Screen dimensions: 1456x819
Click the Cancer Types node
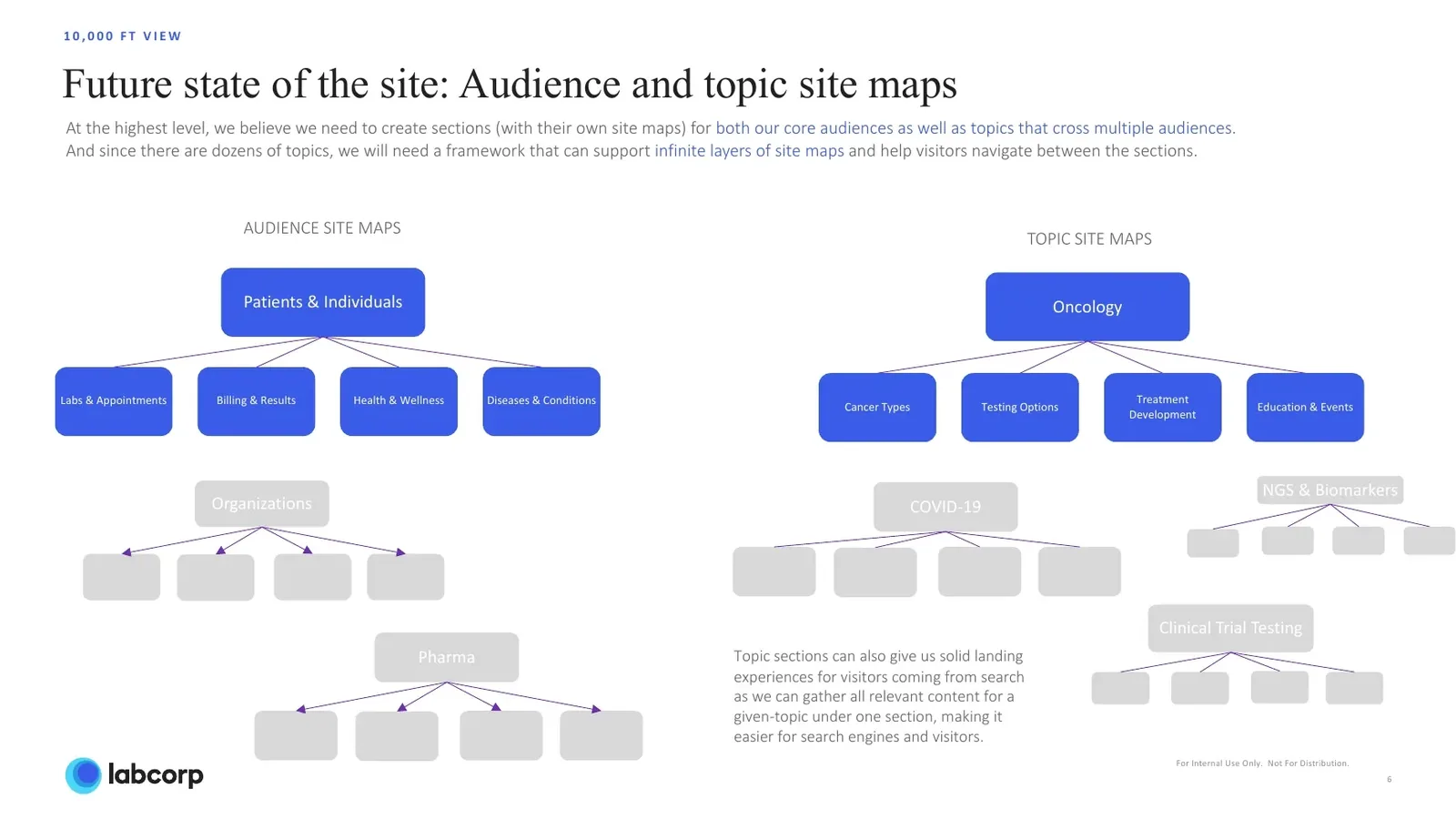coord(877,408)
